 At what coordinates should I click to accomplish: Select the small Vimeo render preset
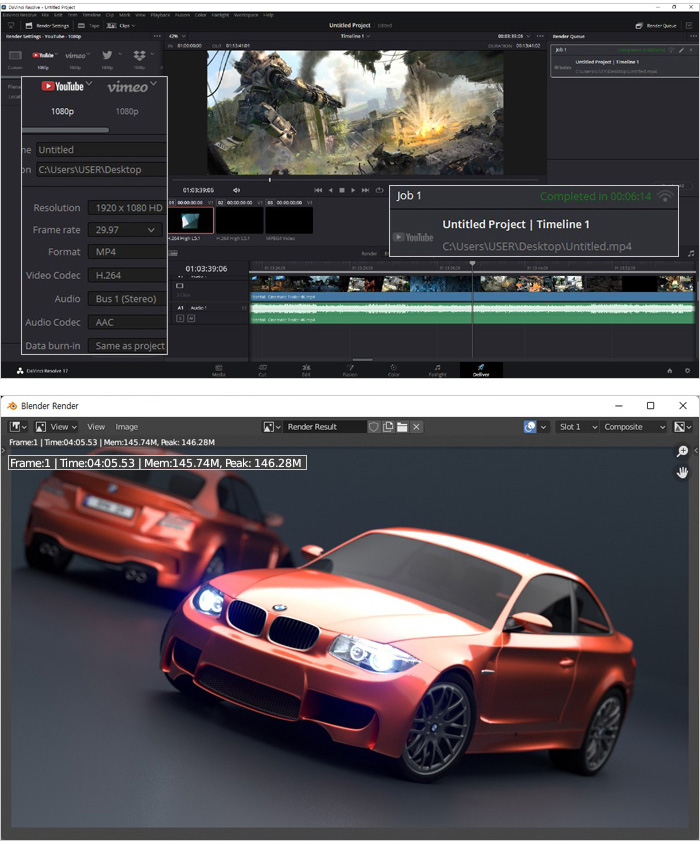[75, 55]
